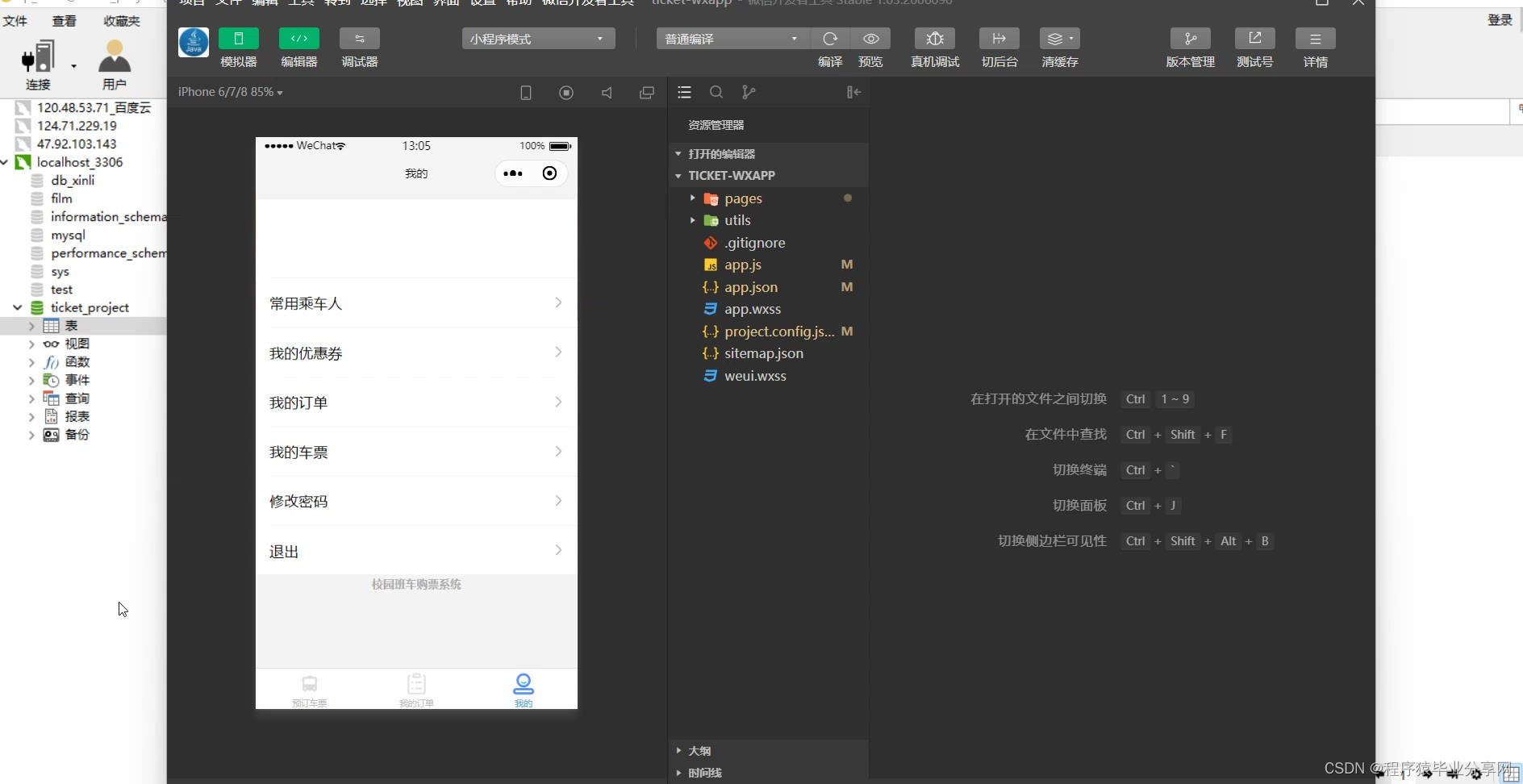Click the capsule close target icon in simulator
This screenshot has width=1523, height=784.
pyautogui.click(x=549, y=173)
